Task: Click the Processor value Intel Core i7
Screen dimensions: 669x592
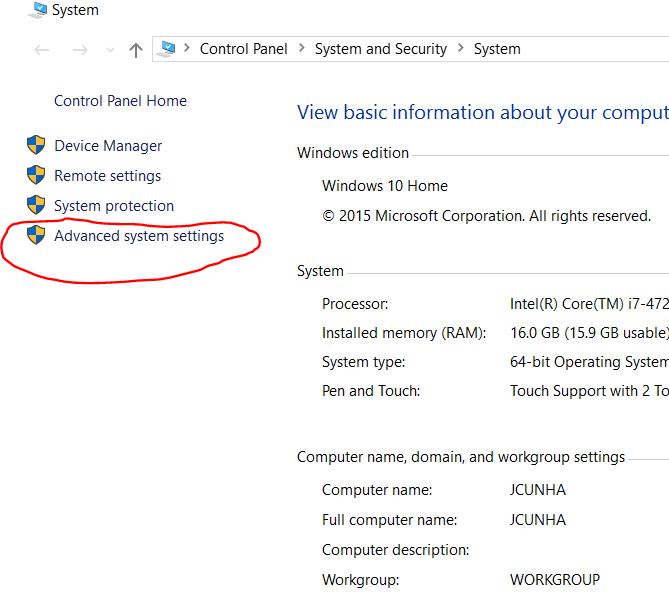Action: pyautogui.click(x=589, y=304)
